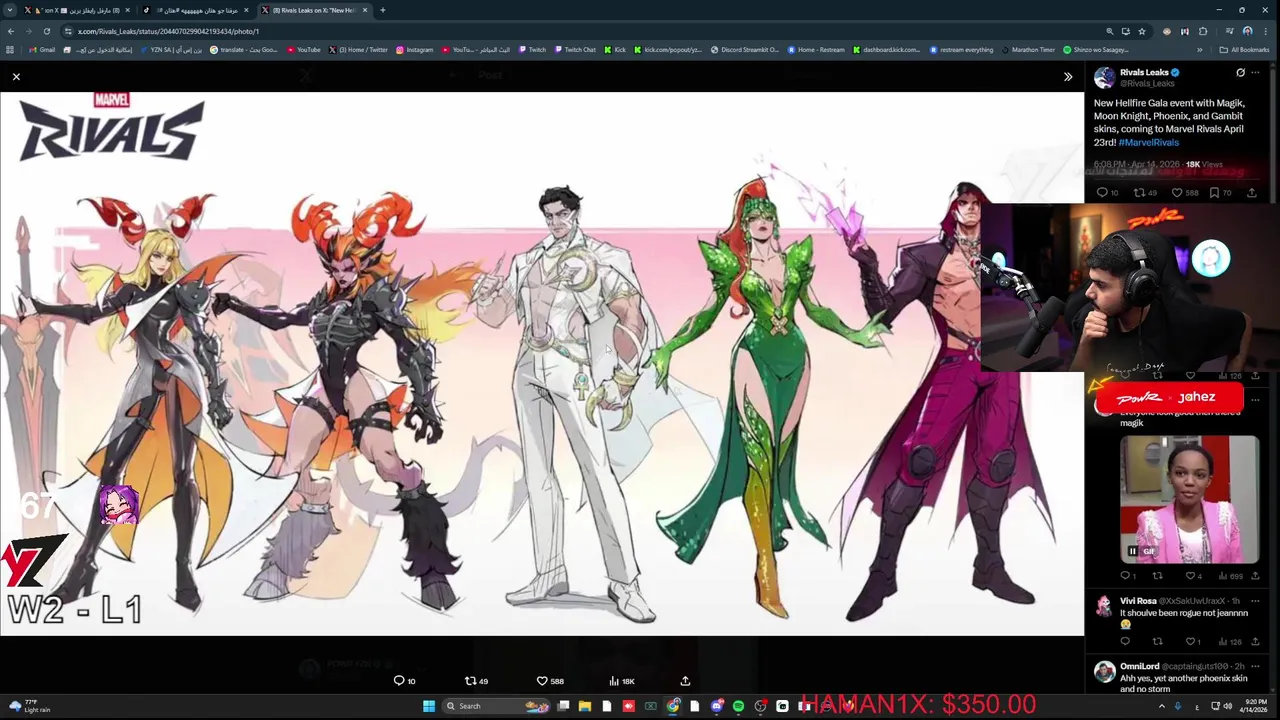Open the Rivals Leaks display name link

(1144, 73)
